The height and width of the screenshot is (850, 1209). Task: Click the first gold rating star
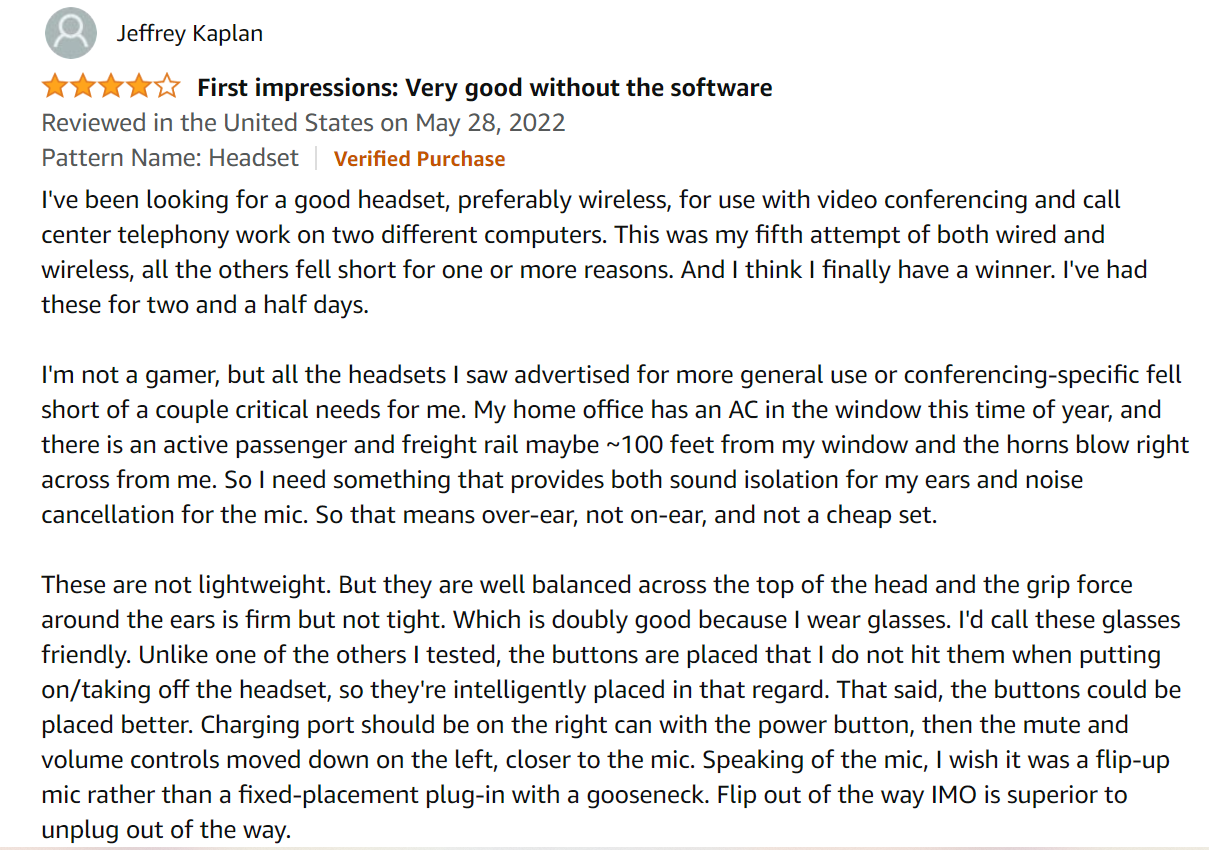(55, 87)
